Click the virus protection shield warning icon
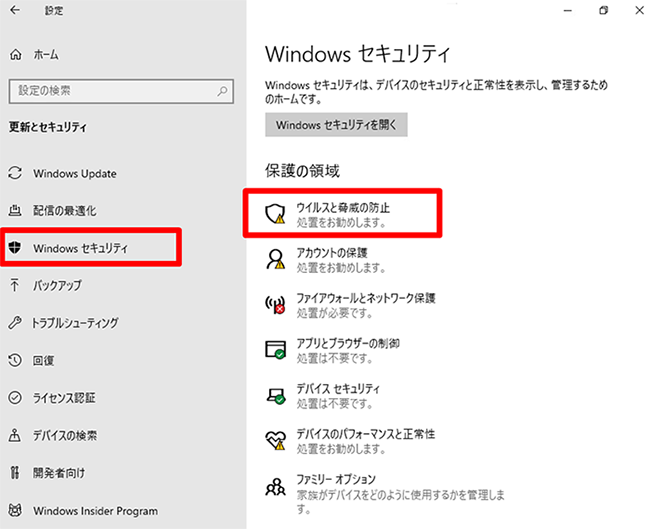Screen dimensions: 650x529 tap(275, 214)
